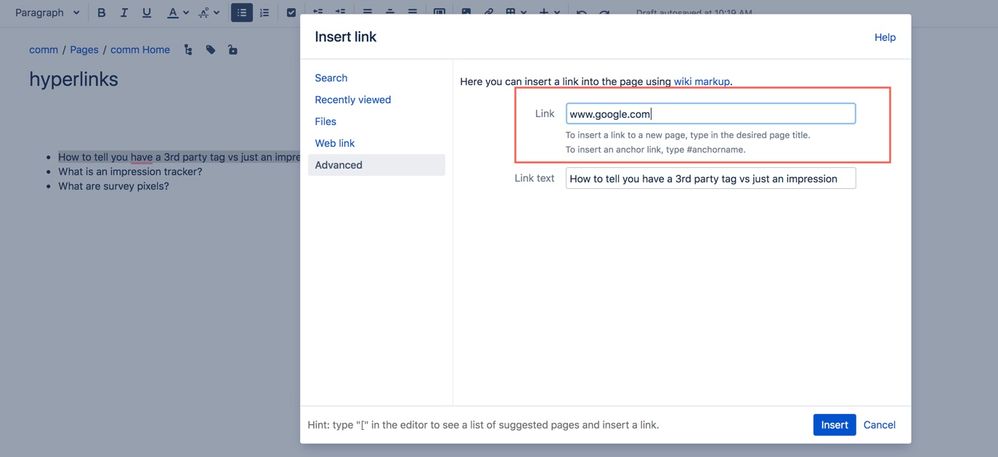Open Help in Insert link dialog

point(885,38)
